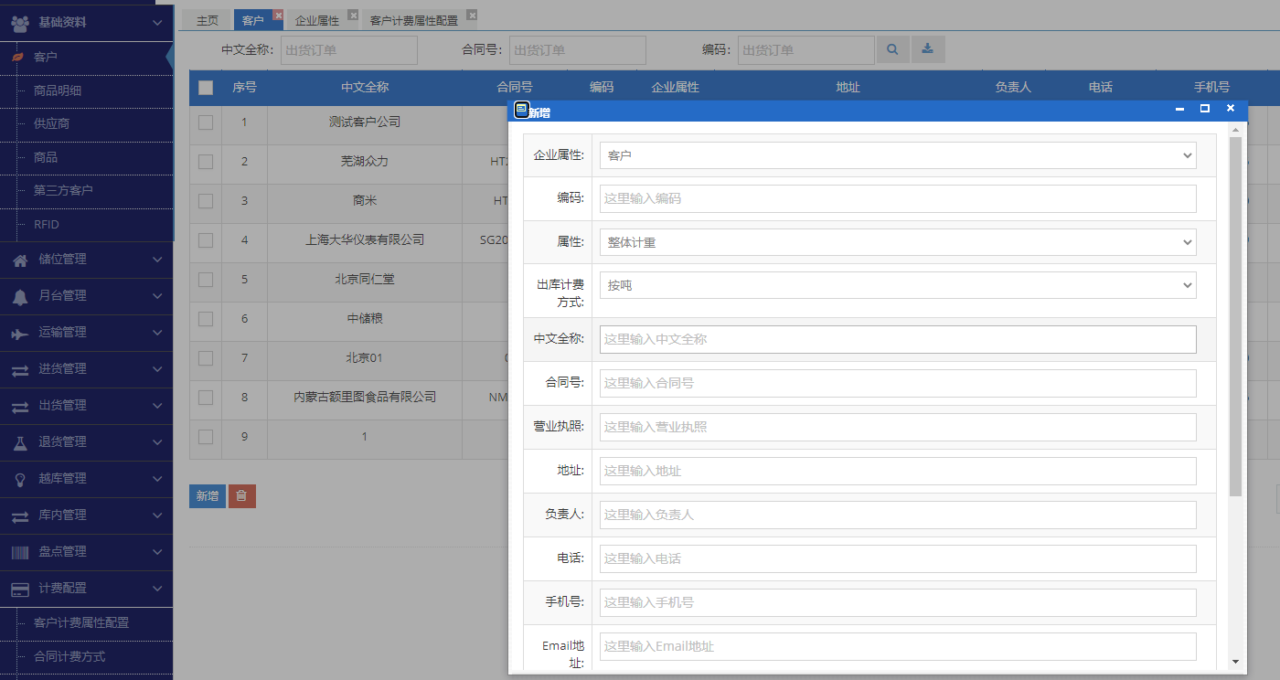Open 客户计费属性配置 sidebar entry
Screen dimensions: 1280x680
pos(82,622)
